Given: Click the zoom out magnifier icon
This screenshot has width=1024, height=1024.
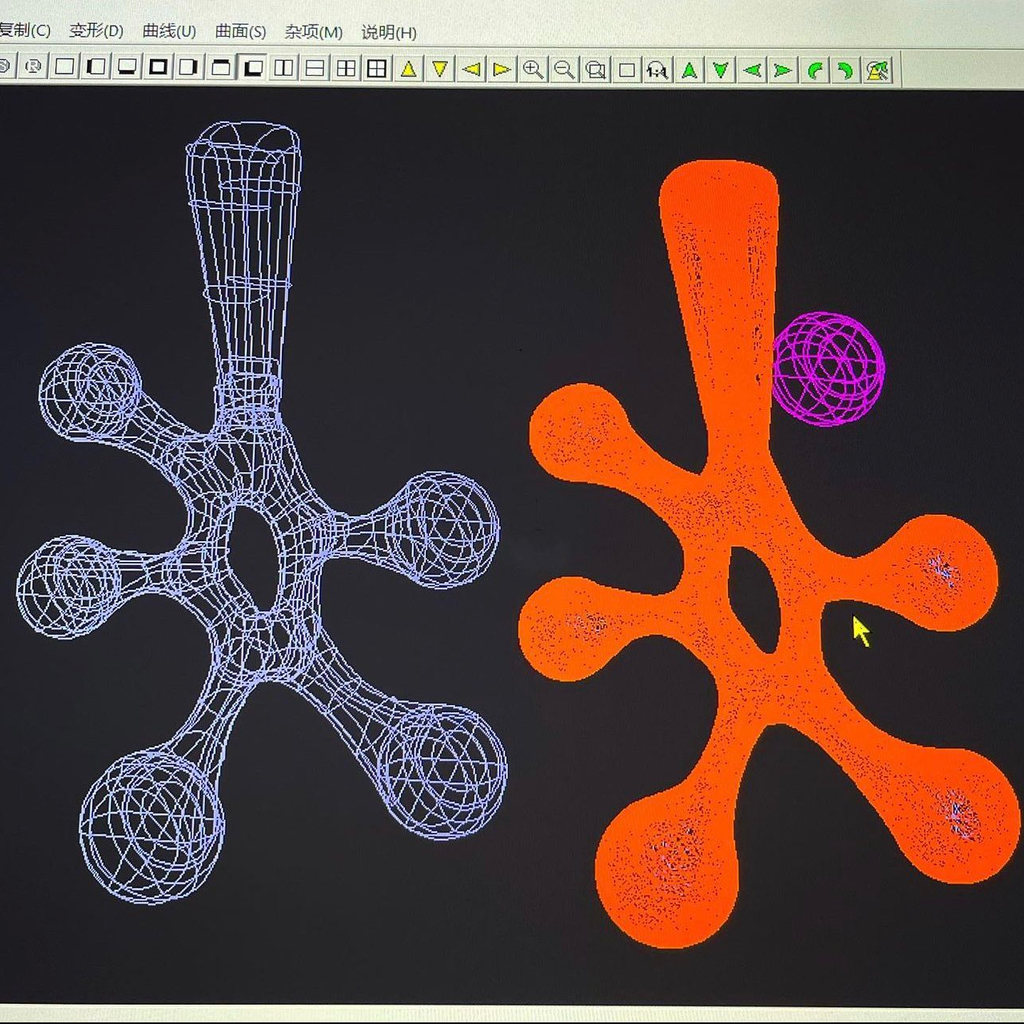Looking at the screenshot, I should (564, 69).
